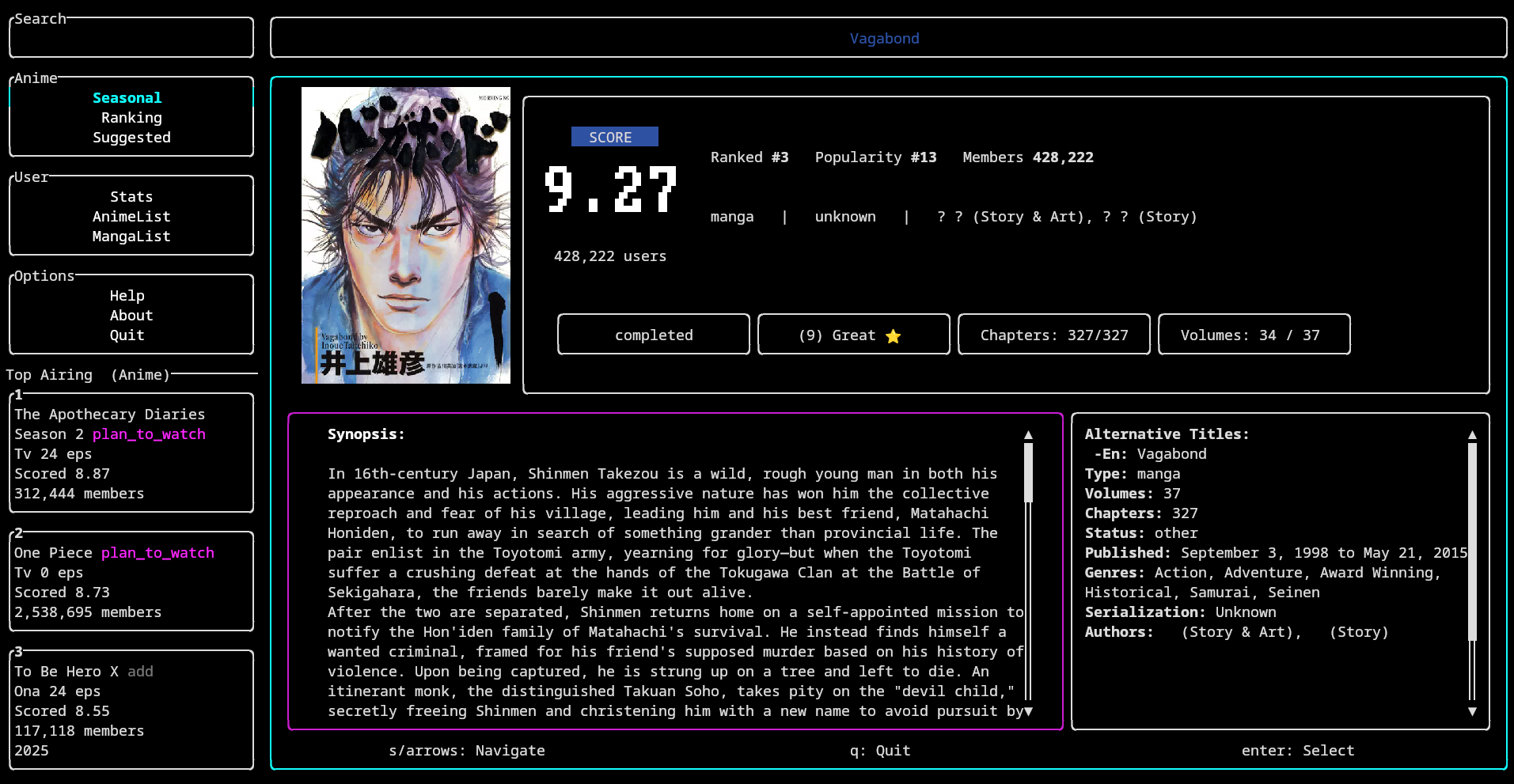Open MangaList in the User panel

tap(131, 237)
